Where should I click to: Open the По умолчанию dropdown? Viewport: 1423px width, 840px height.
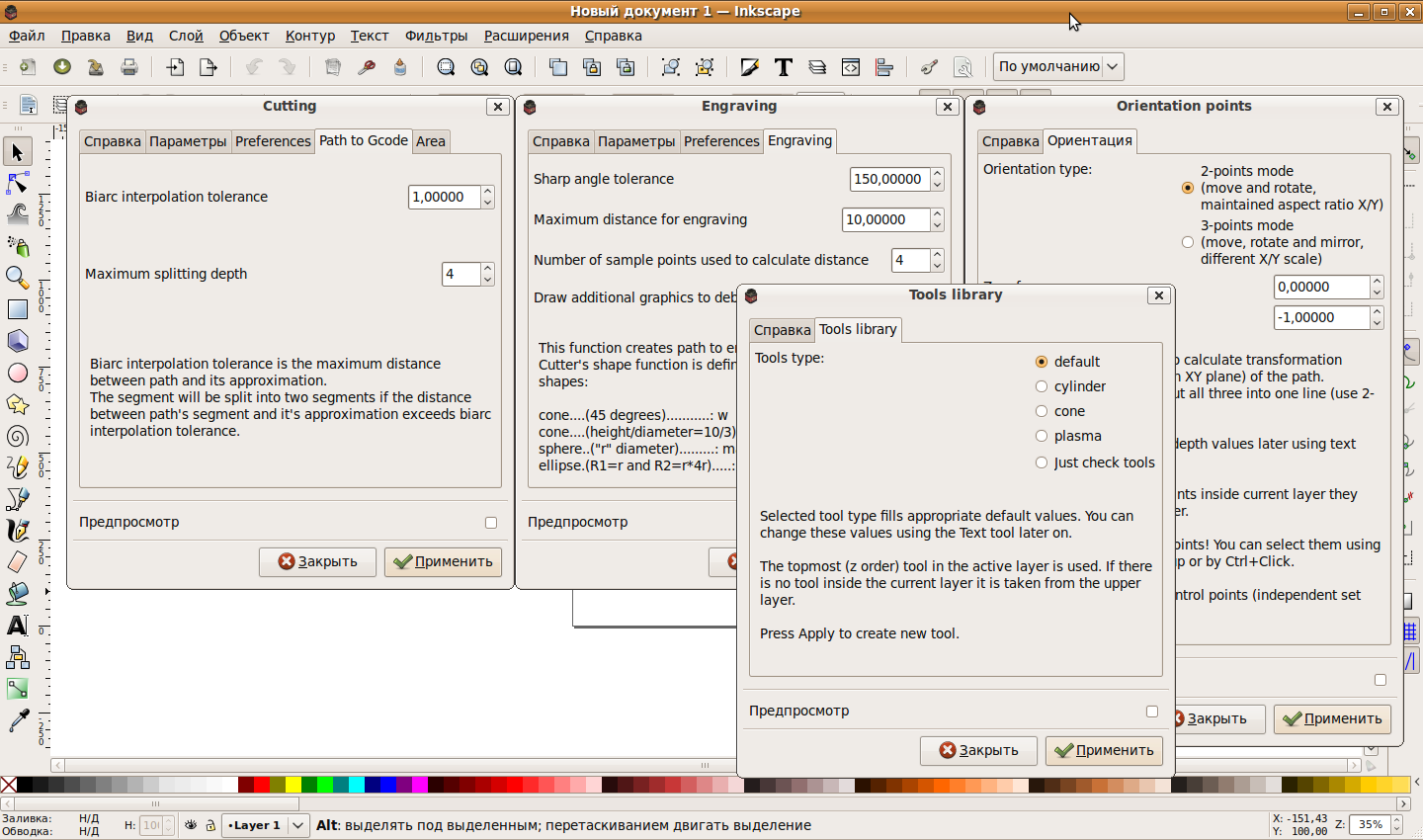pos(1058,66)
